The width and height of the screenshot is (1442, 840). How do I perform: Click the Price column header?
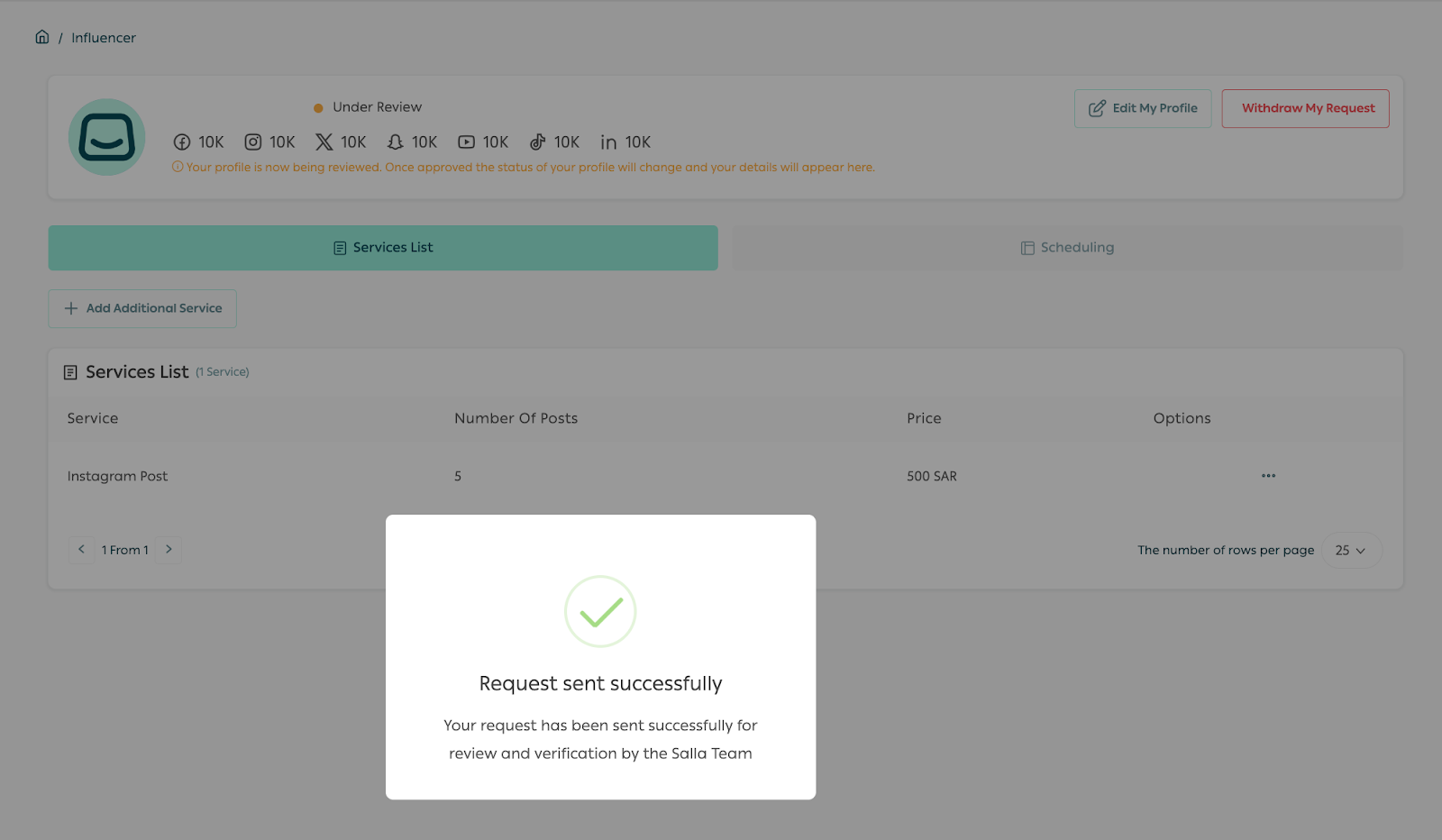[x=924, y=418]
